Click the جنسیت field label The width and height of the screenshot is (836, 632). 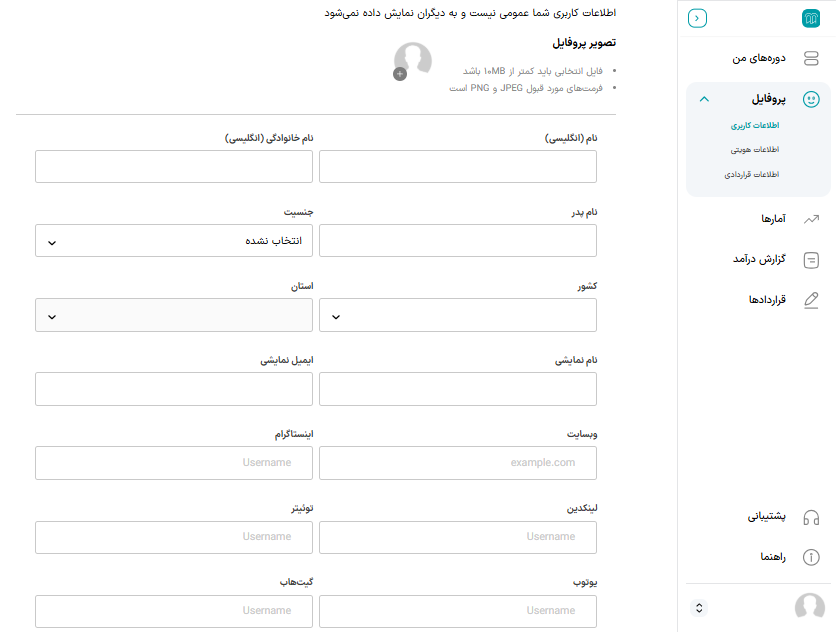tap(298, 212)
